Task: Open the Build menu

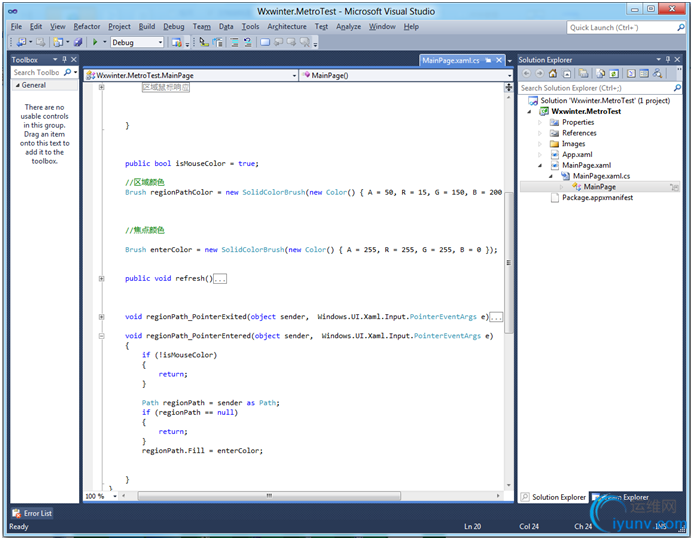Action: [146, 26]
